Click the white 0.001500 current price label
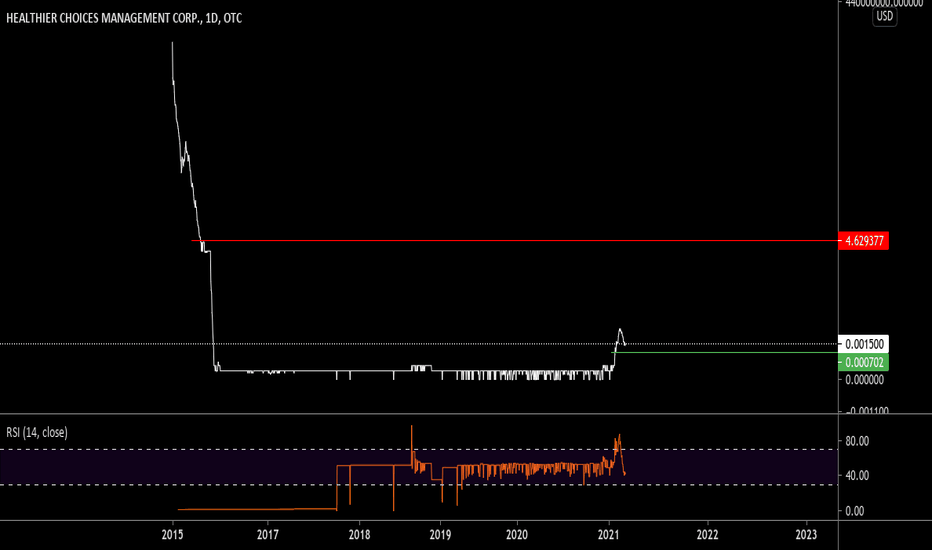The image size is (932, 550). tap(864, 344)
